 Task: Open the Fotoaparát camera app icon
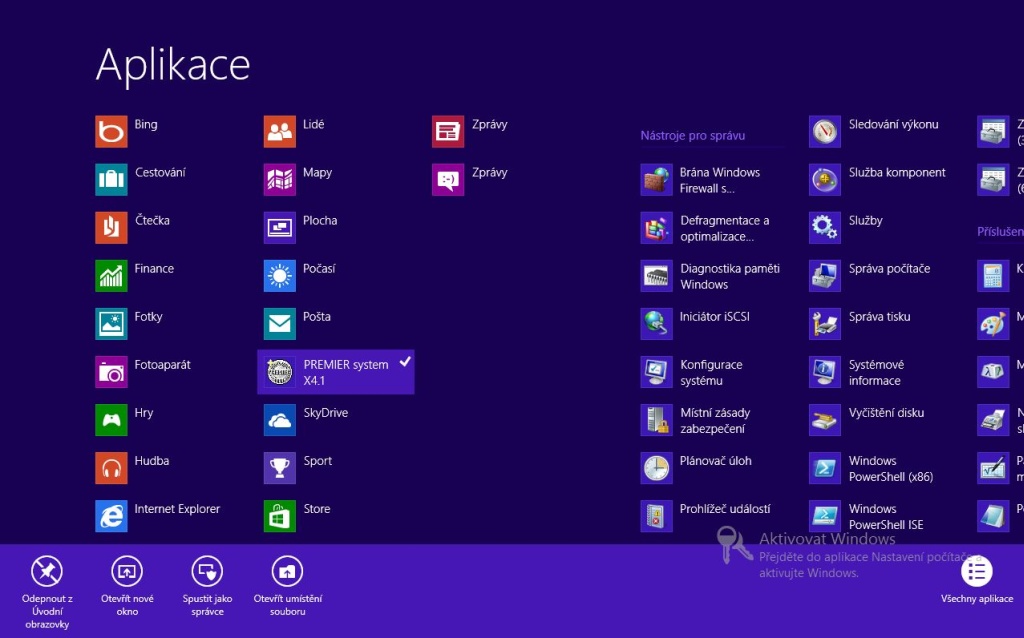111,372
